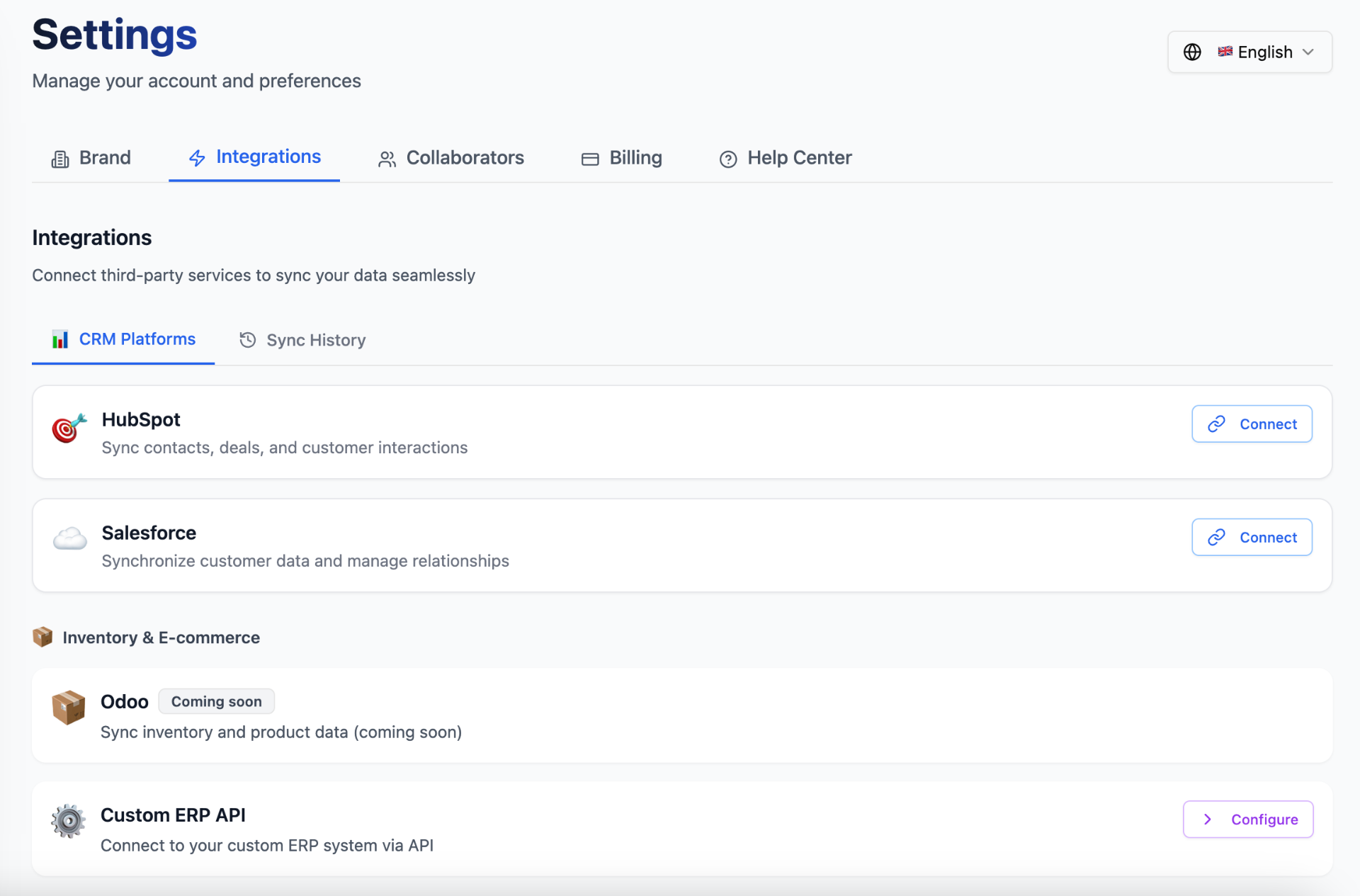This screenshot has height=896, width=1360.
Task: Click the Inventory & E-commerce box icon
Action: coord(42,637)
